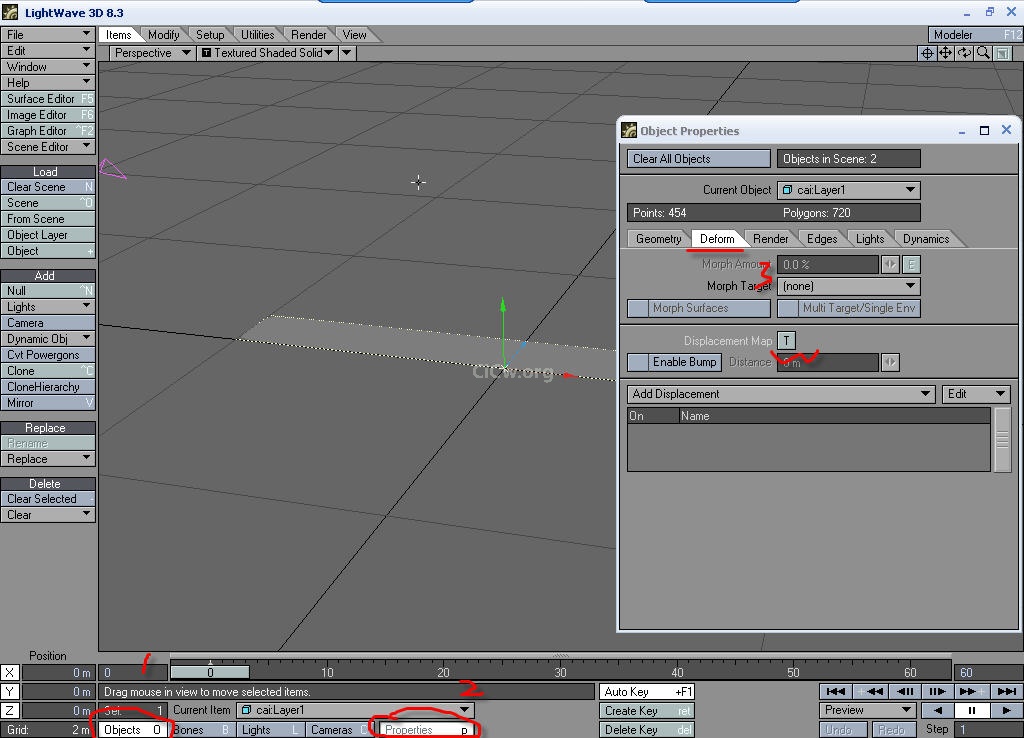Click the viewport Rotate view icon
Image resolution: width=1024 pixels, height=738 pixels.
click(x=965, y=53)
